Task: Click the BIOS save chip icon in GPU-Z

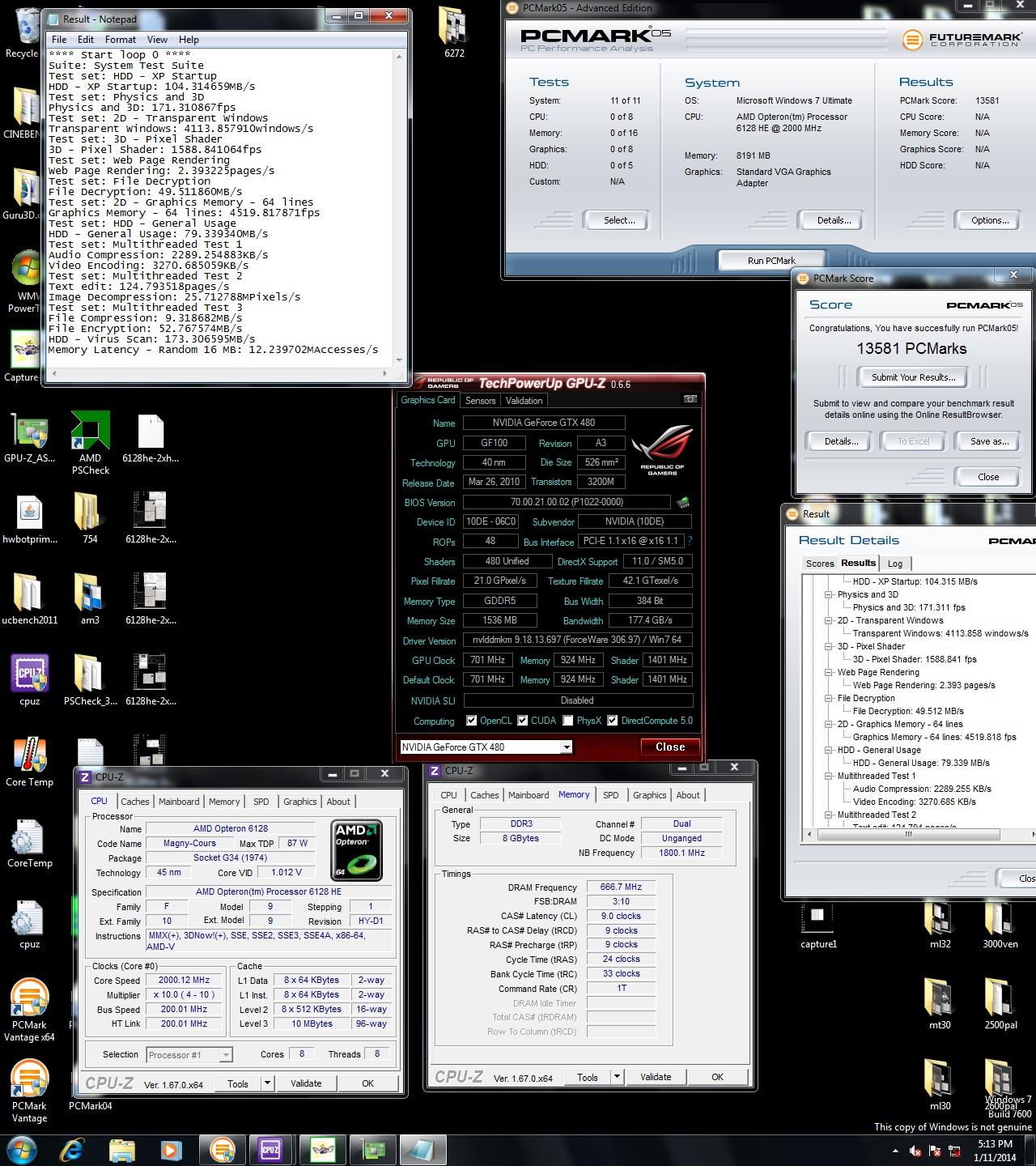Action: 684,503
